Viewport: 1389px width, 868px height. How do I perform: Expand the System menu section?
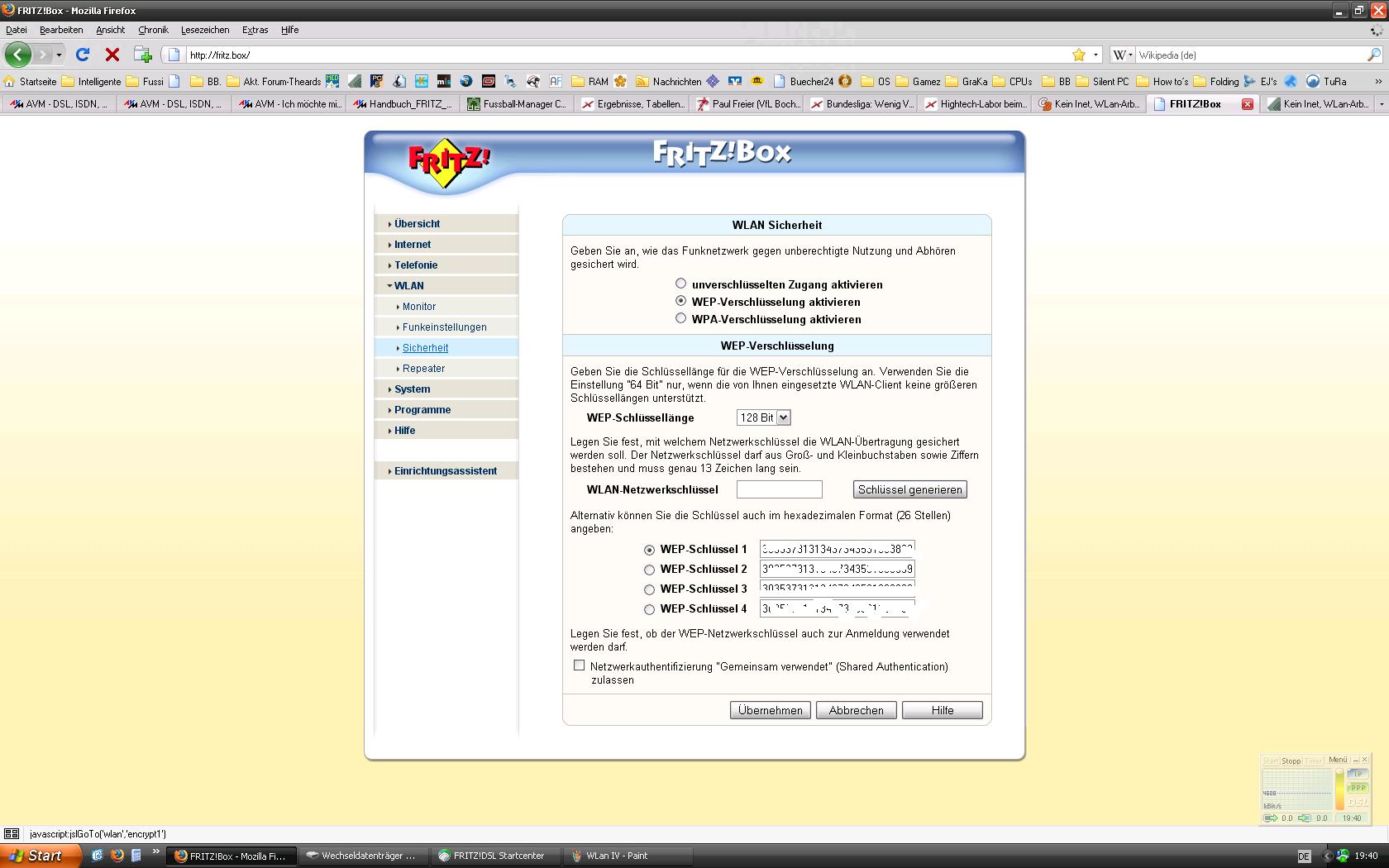(447, 389)
